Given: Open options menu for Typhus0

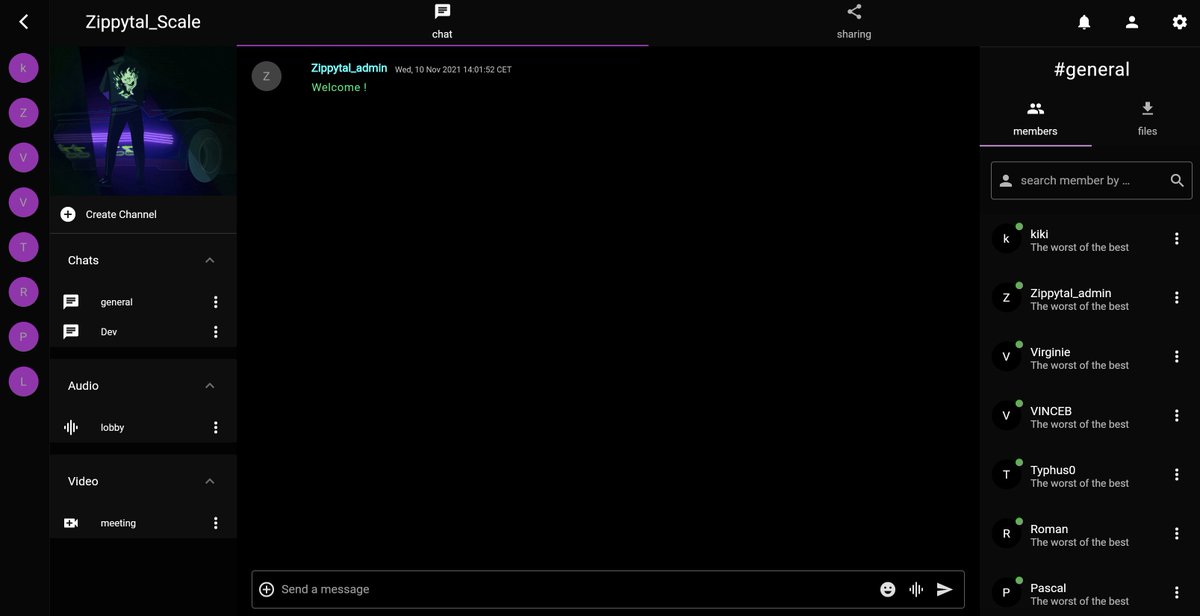Looking at the screenshot, I should [1176, 475].
